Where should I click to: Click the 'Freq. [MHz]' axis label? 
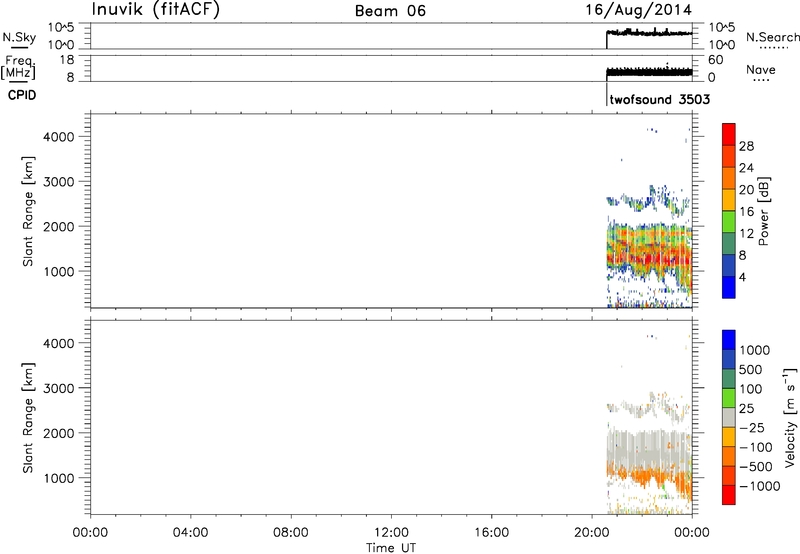click(19, 67)
